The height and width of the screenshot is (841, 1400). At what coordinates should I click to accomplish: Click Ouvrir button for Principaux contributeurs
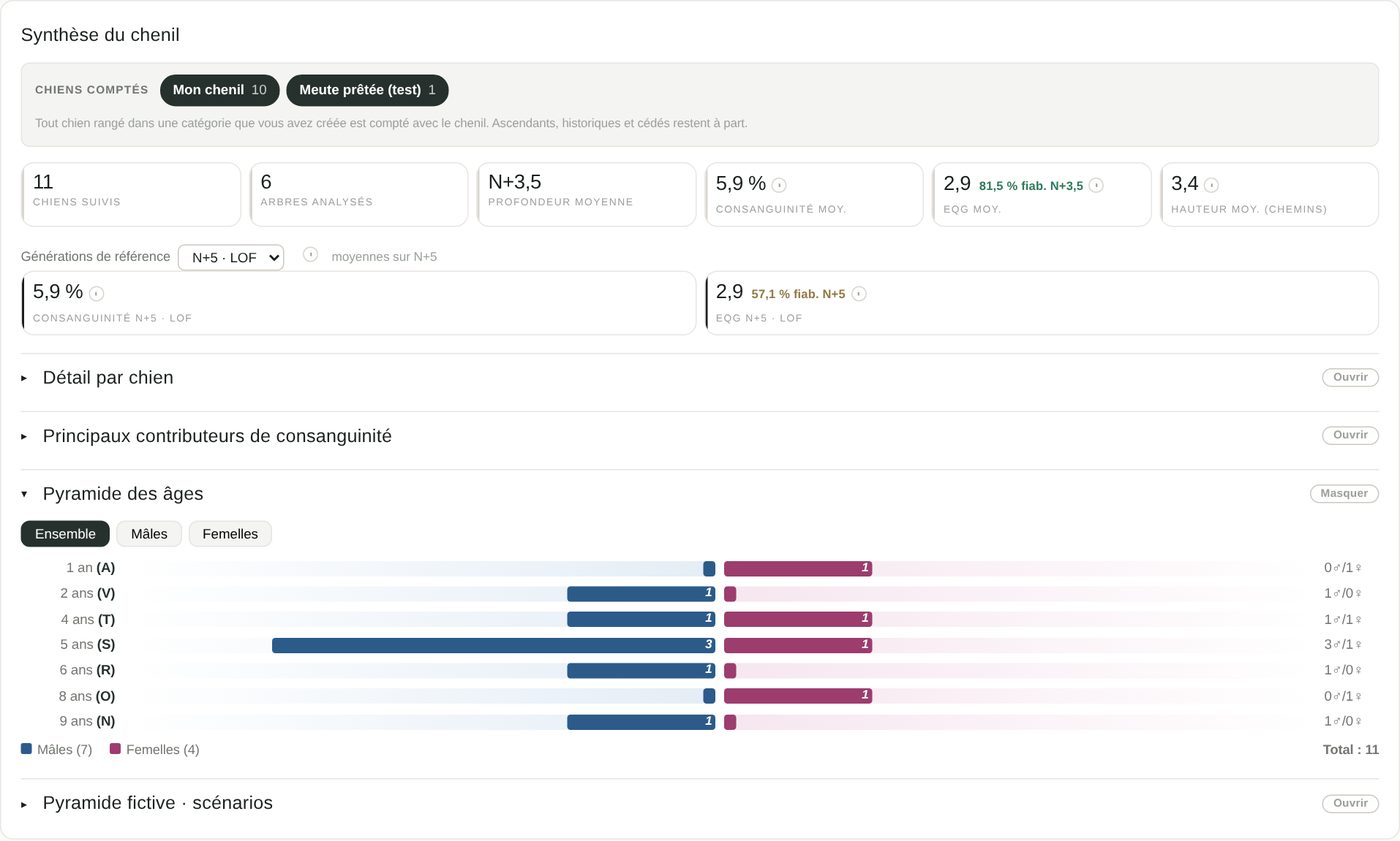coord(1350,435)
